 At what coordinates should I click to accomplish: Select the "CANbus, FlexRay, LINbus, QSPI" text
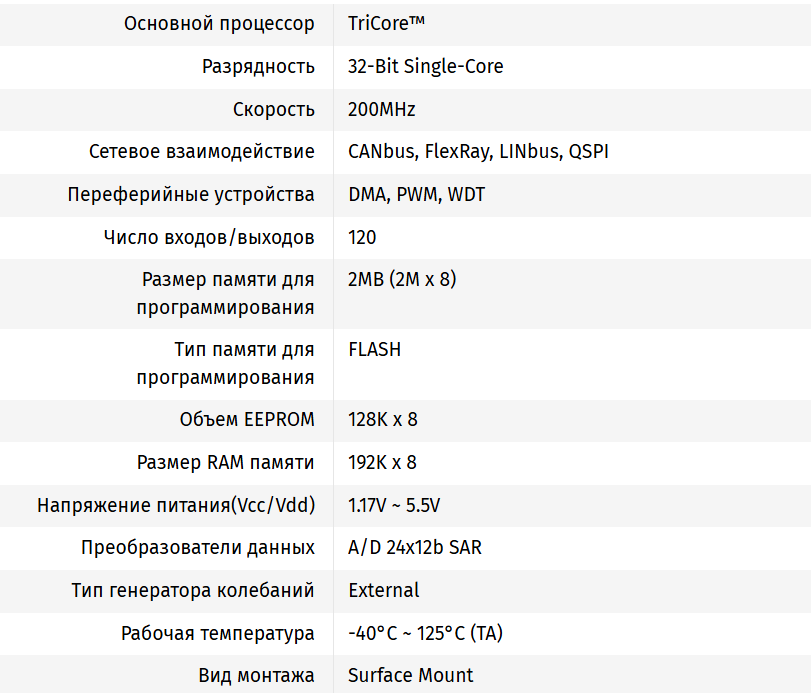478,152
